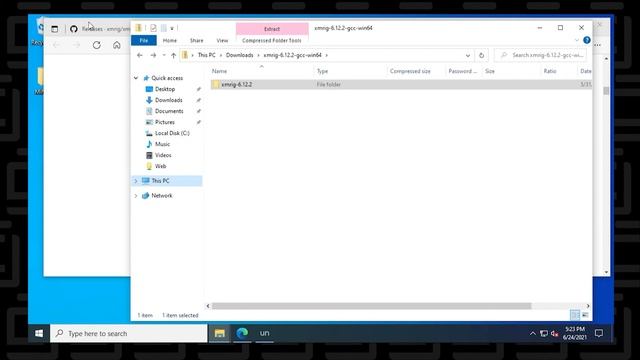Click This PC in the address path
640x360 pixels.
pos(207,55)
